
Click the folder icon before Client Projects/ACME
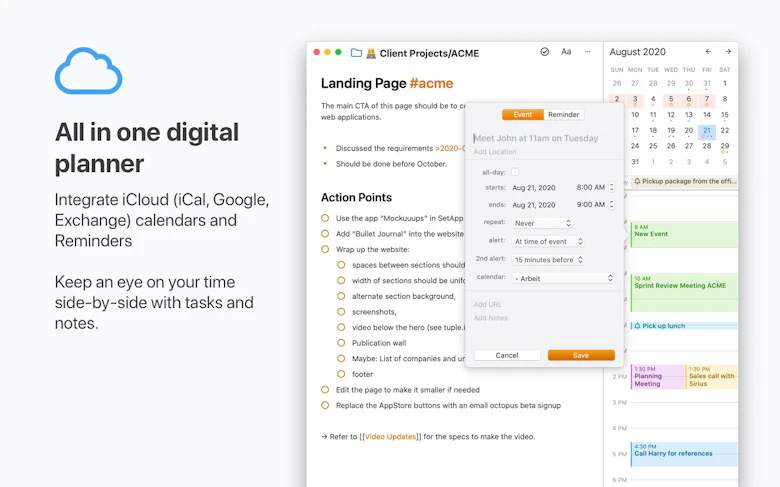coord(356,53)
